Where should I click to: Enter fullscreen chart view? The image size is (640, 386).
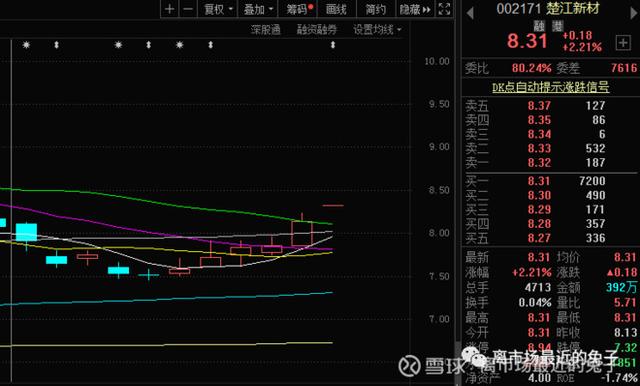[444, 9]
